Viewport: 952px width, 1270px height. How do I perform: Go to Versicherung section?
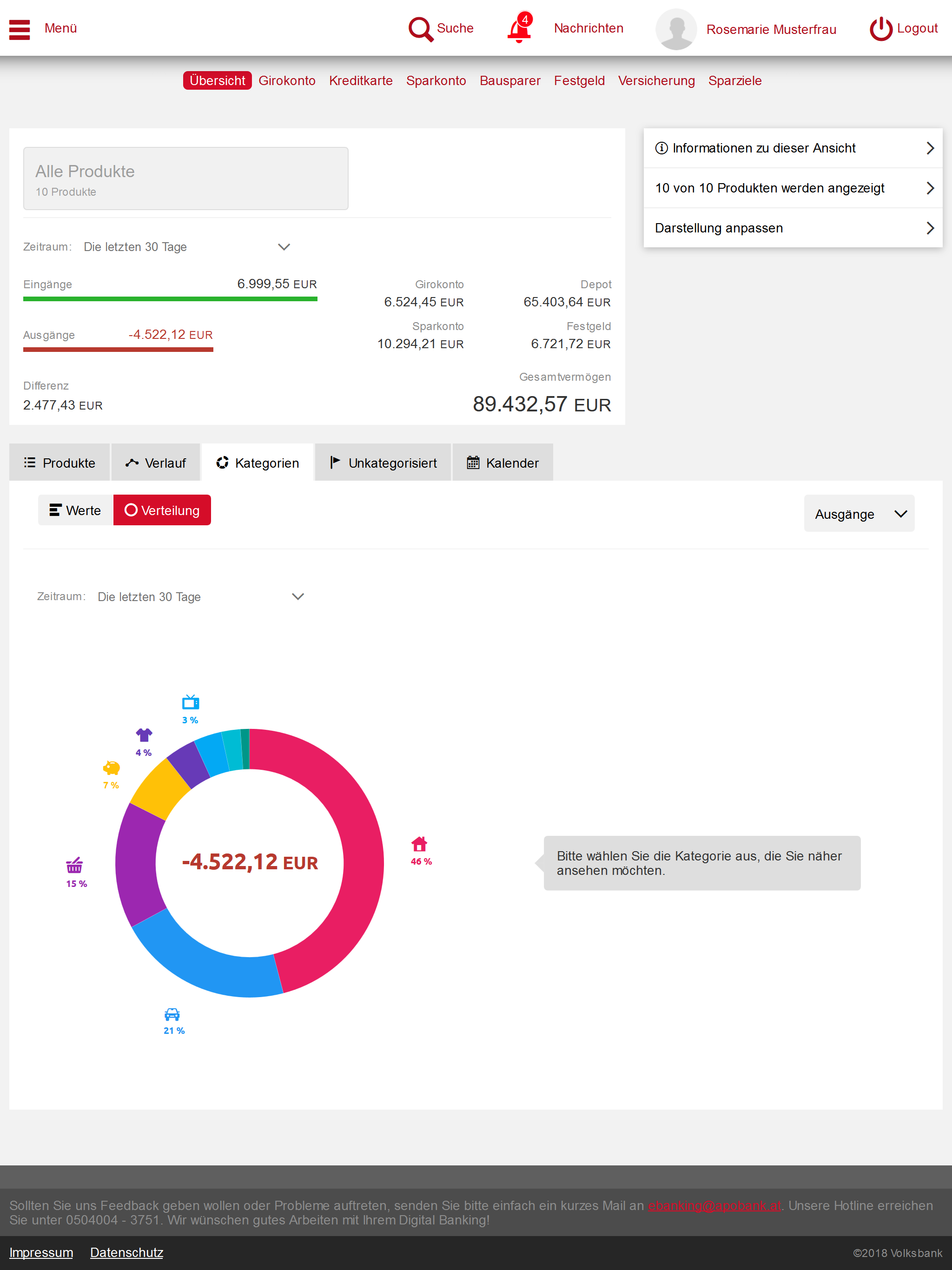pyautogui.click(x=656, y=80)
